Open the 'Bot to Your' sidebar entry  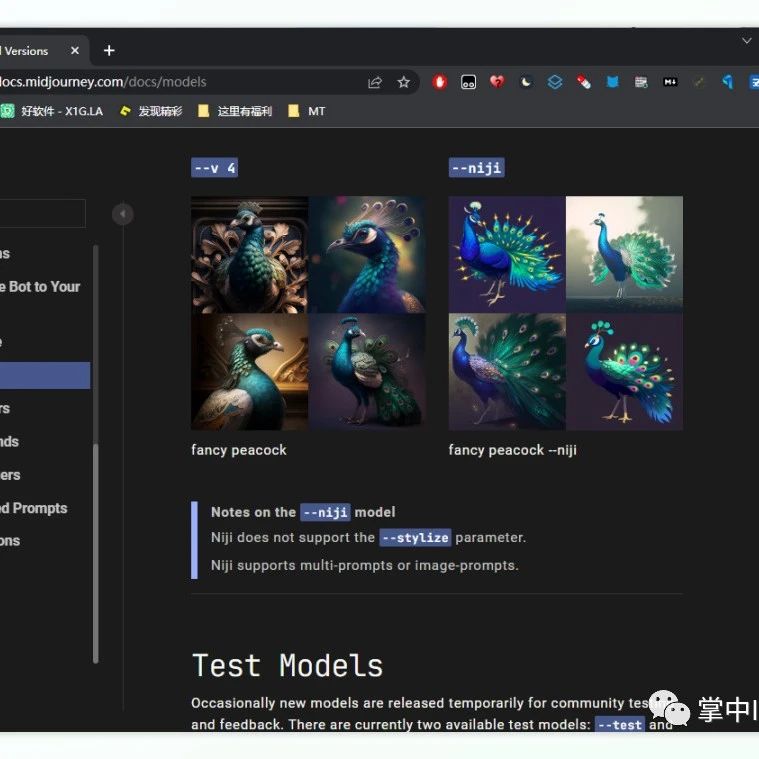click(x=40, y=287)
